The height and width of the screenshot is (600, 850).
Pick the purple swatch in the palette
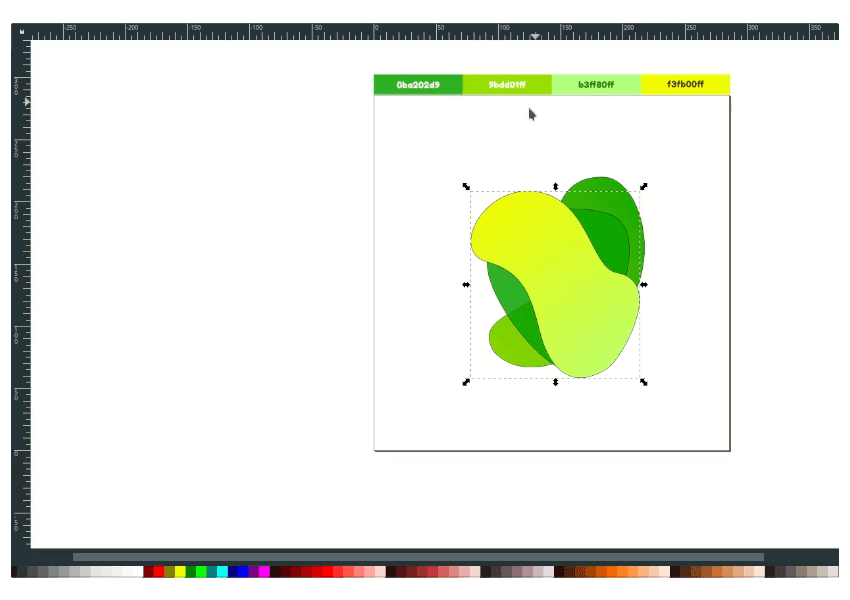[x=254, y=571]
